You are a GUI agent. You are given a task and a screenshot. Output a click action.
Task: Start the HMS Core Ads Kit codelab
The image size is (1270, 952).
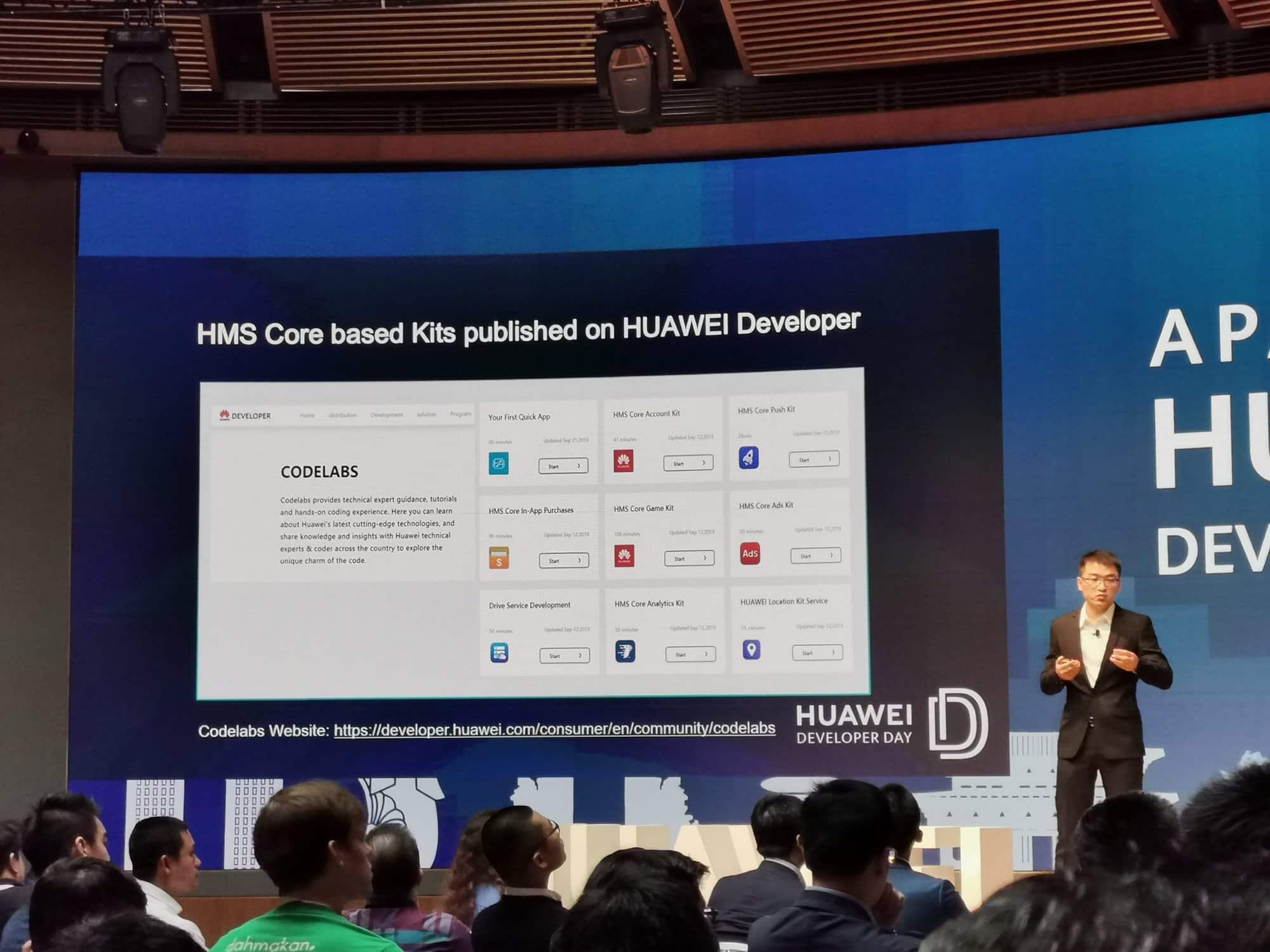(x=816, y=555)
